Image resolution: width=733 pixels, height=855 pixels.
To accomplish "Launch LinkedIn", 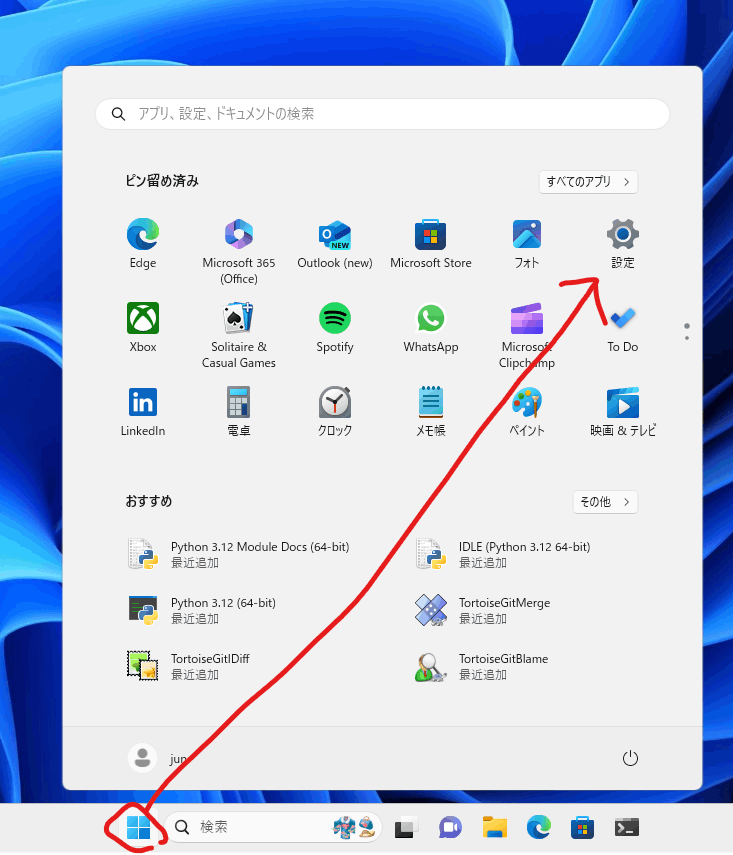I will pos(143,412).
